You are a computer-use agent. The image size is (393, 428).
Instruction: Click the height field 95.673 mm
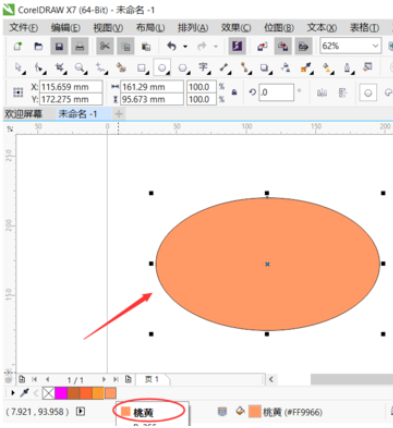click(152, 99)
